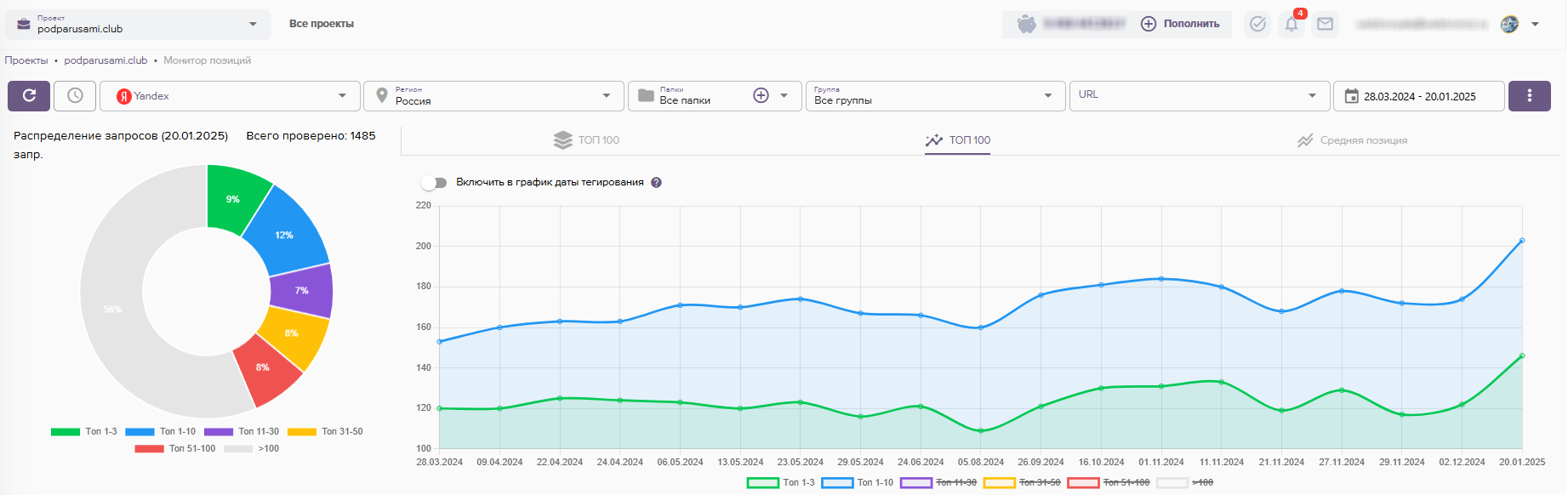This screenshot has width=1568, height=495.
Task: Click the help question mark icon
Action: tap(656, 183)
